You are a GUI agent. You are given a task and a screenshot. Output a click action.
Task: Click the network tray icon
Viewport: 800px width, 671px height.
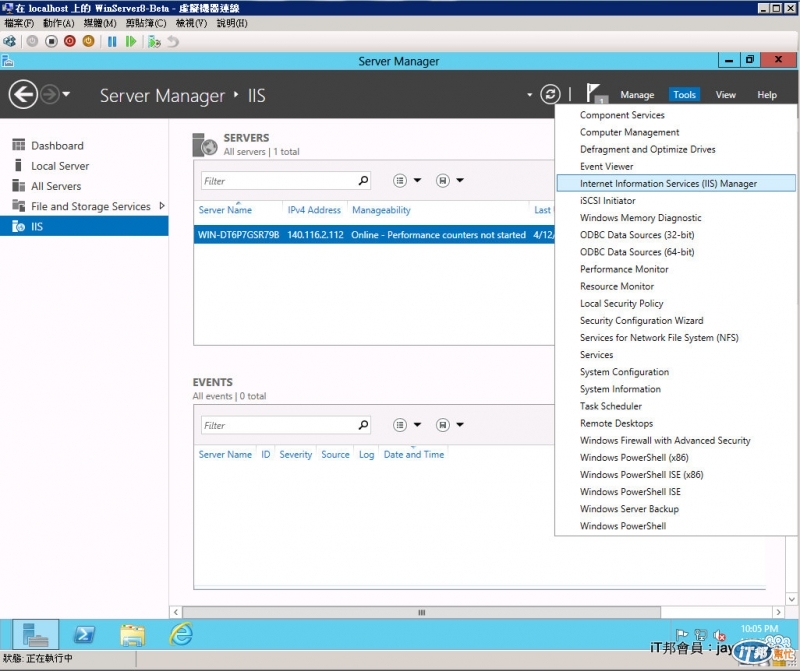pyautogui.click(x=701, y=635)
